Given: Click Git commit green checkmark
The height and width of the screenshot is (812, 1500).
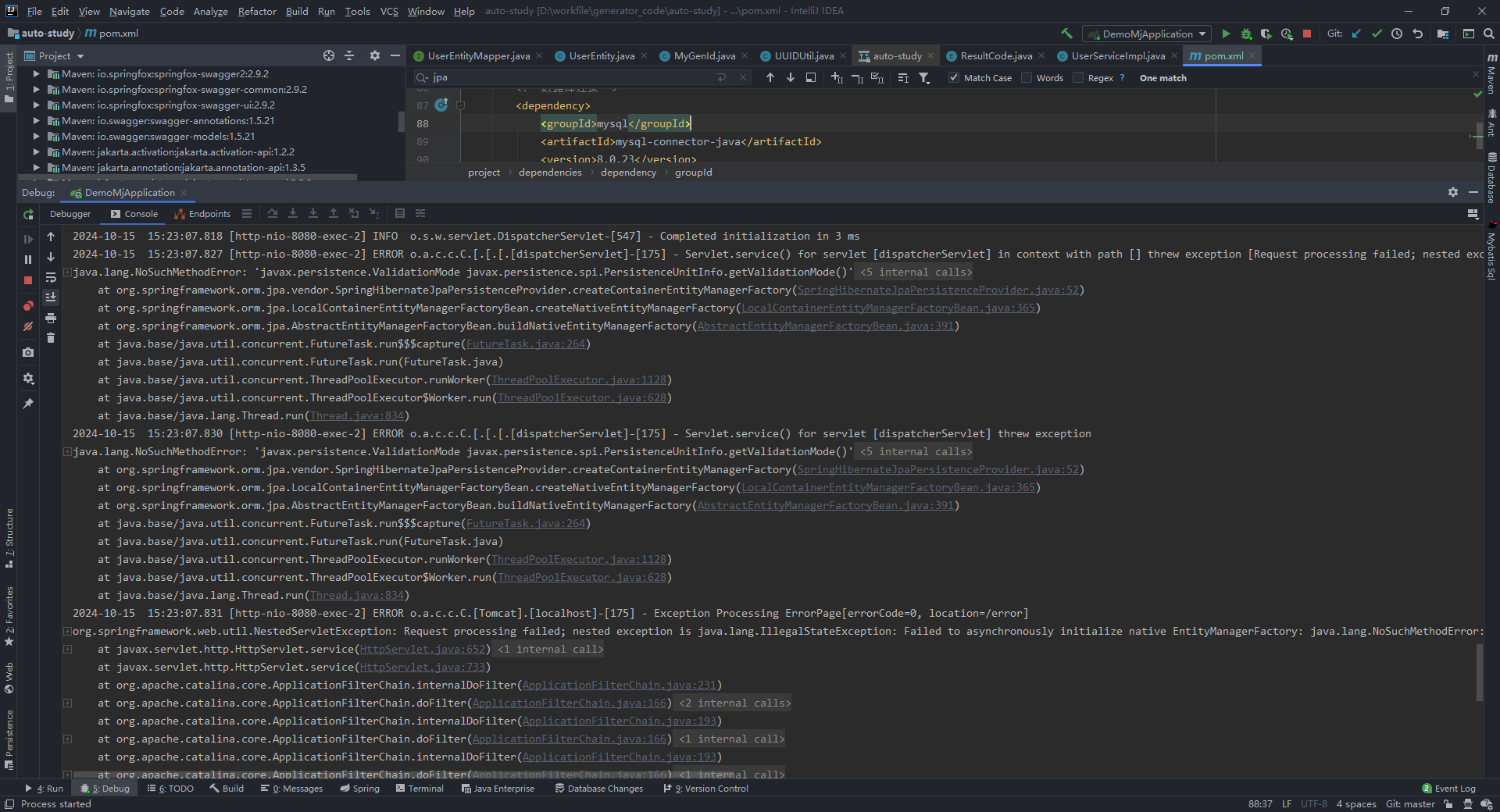Looking at the screenshot, I should [x=1377, y=34].
